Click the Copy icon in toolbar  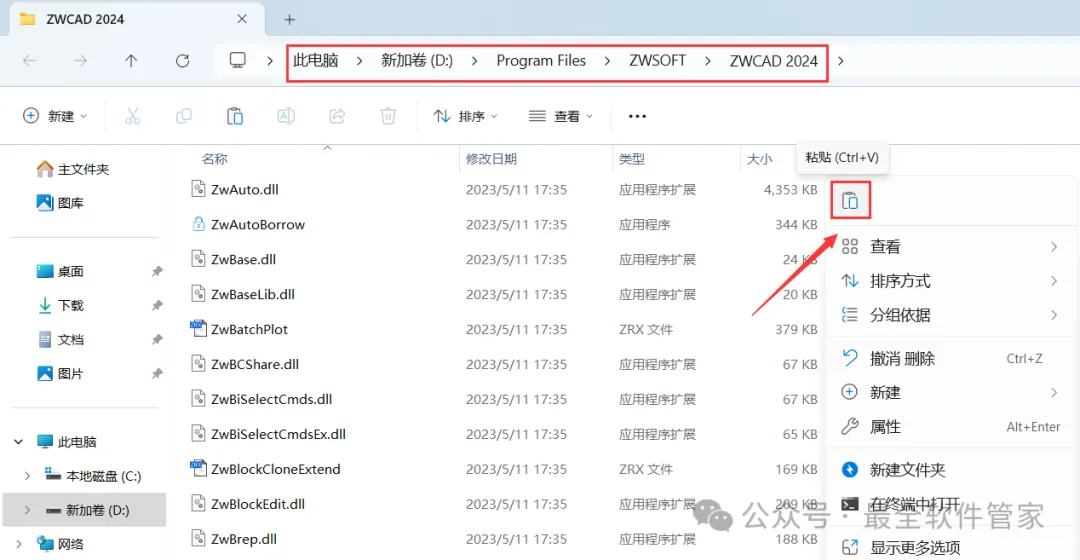(x=183, y=116)
